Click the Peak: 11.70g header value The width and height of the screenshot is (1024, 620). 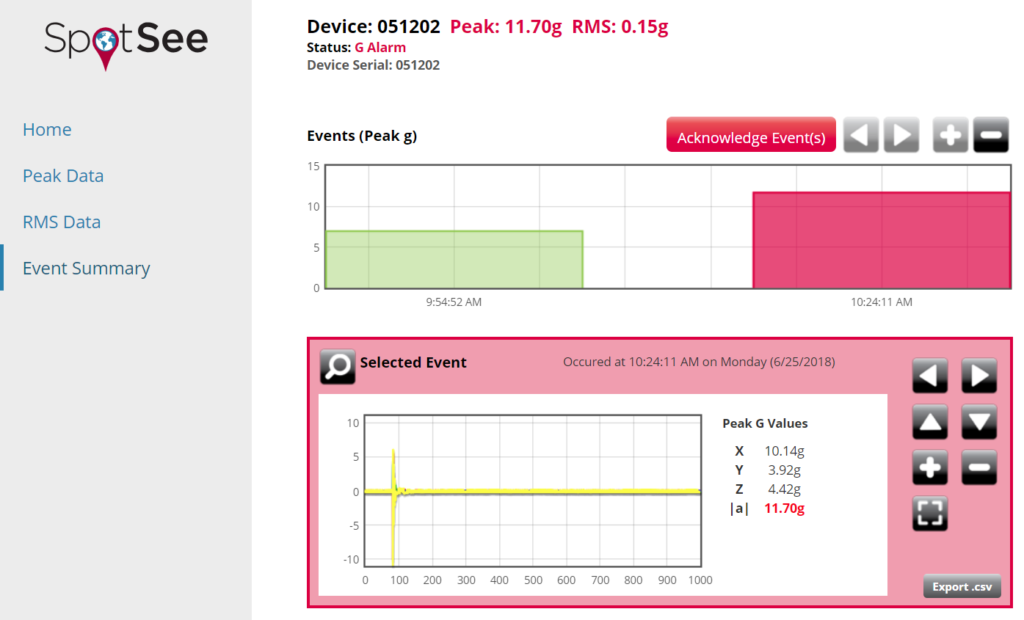pos(505,27)
